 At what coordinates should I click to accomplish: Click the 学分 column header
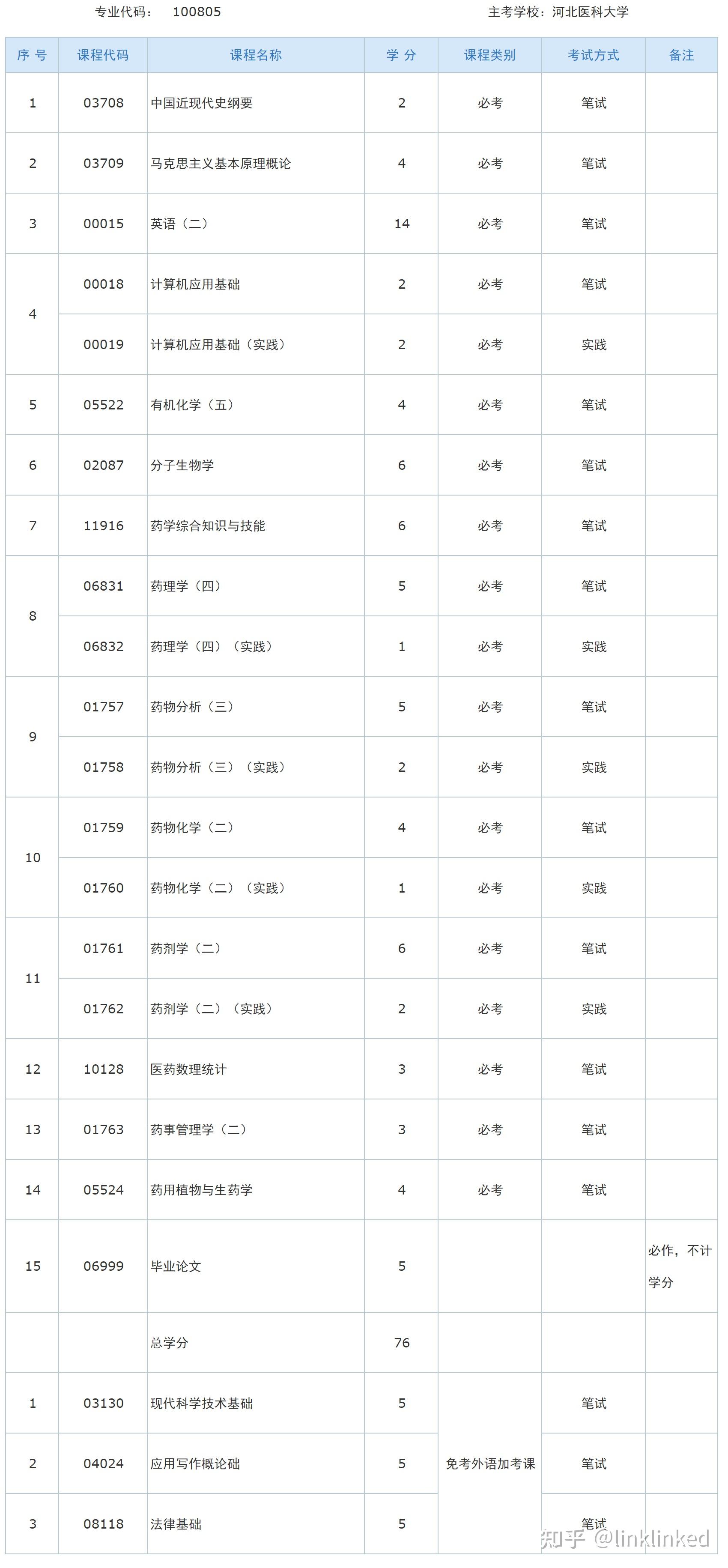401,55
